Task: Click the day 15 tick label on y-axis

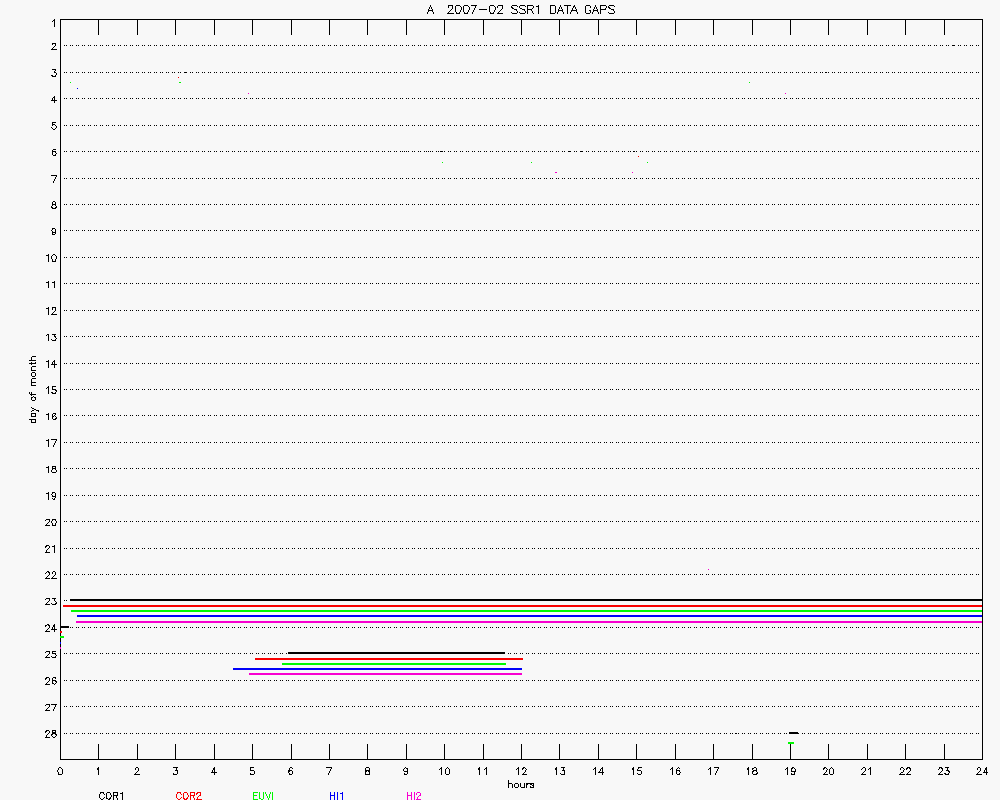Action: coord(49,389)
